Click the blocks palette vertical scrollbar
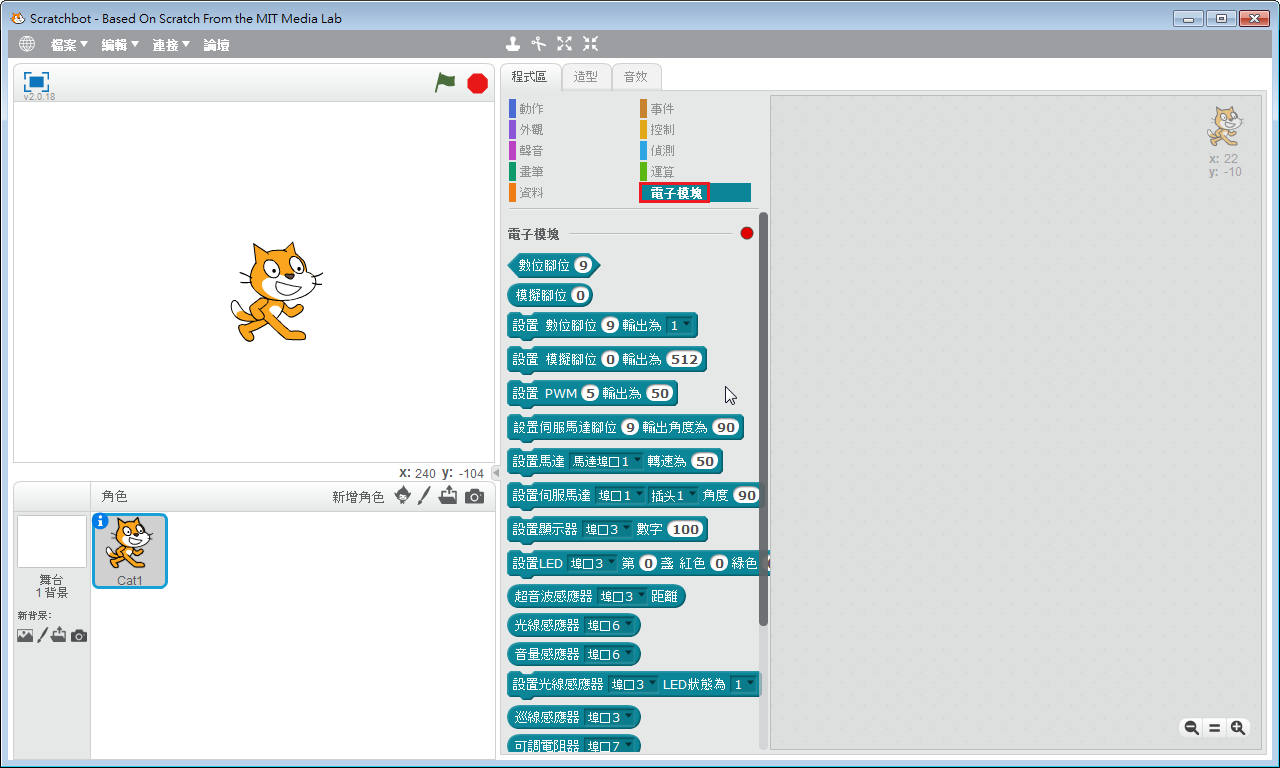 pyautogui.click(x=764, y=418)
